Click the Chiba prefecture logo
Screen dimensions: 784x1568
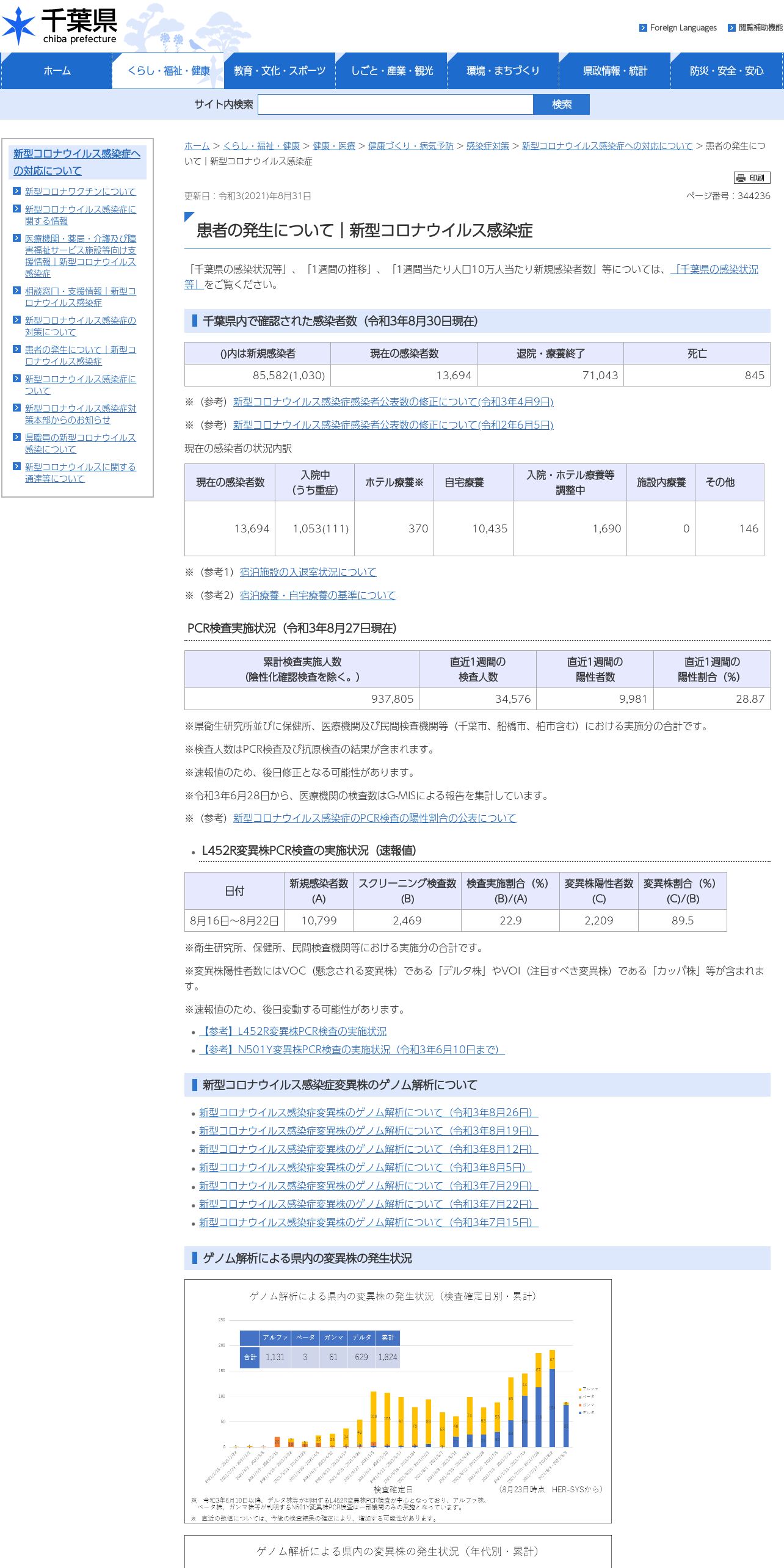pyautogui.click(x=59, y=26)
